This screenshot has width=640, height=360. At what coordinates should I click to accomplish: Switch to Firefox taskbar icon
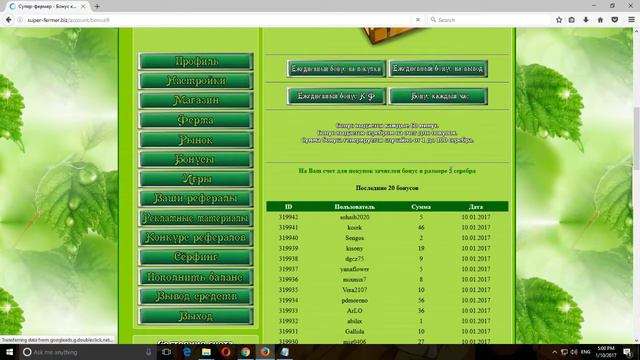[265, 352]
